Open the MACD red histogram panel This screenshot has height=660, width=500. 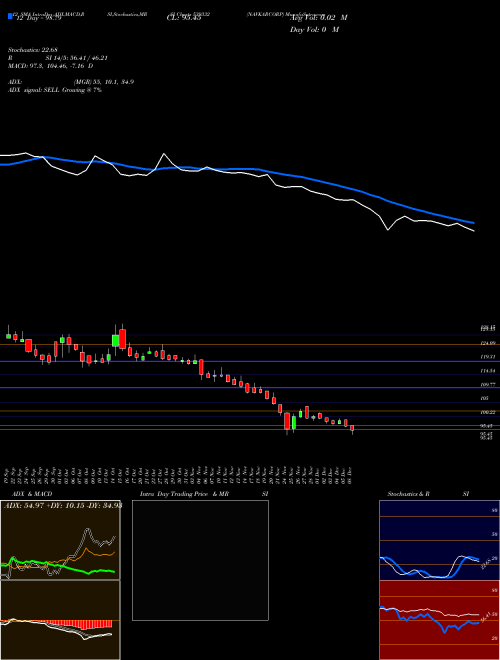(60, 620)
